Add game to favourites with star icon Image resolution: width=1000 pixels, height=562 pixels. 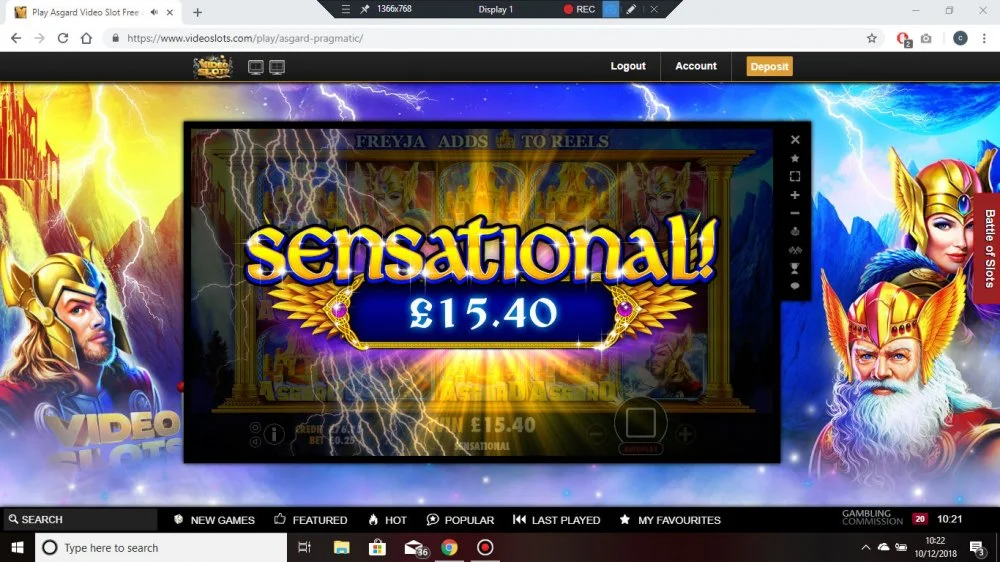(795, 158)
